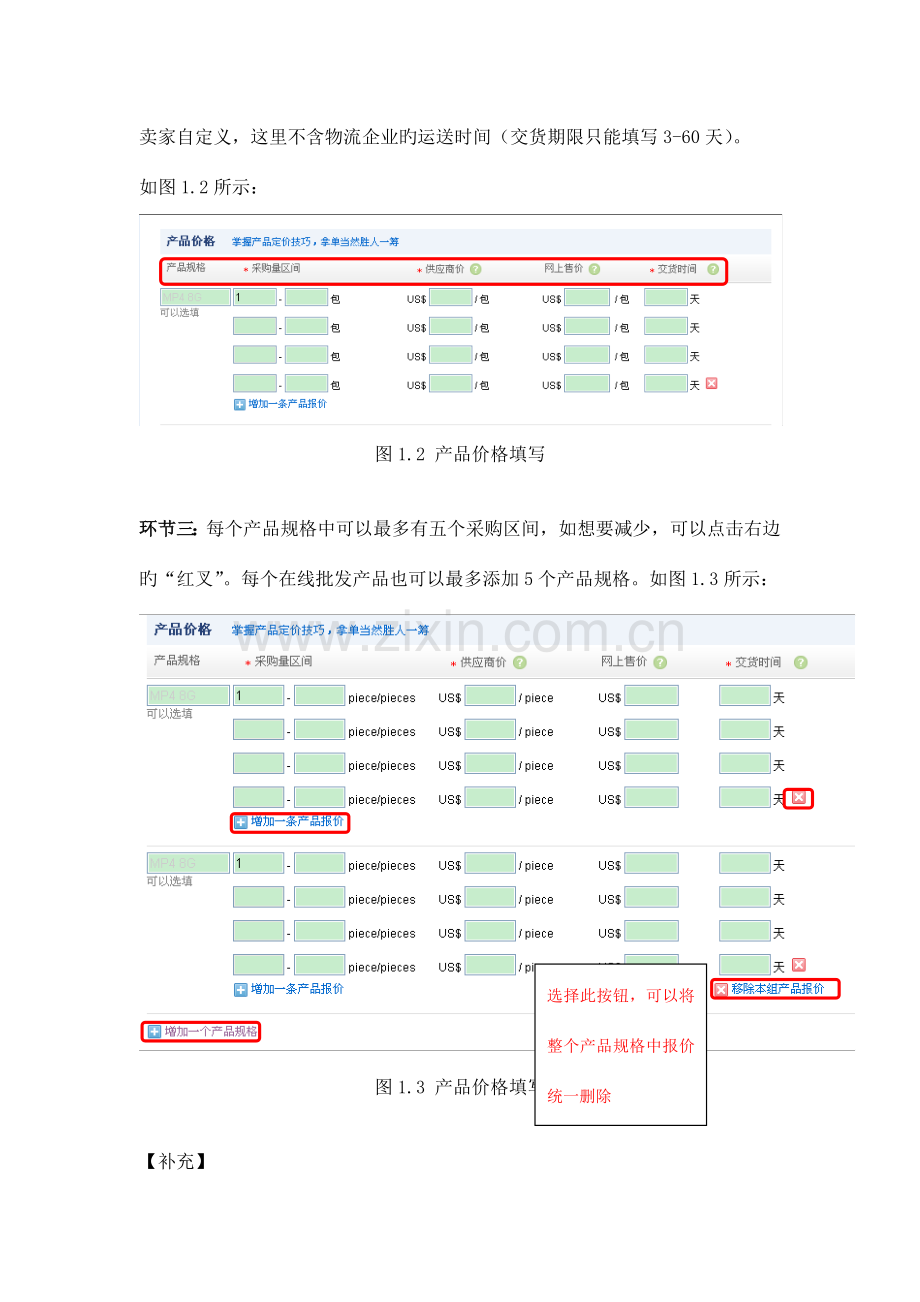Click help icon beside 供应商价 in Figure 1.3

click(520, 662)
